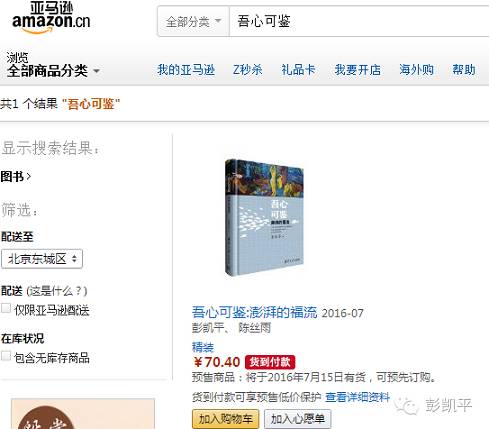Screen dimensions: 489x429
Task: Go to the Z秒杀 deals page
Action: (247, 70)
